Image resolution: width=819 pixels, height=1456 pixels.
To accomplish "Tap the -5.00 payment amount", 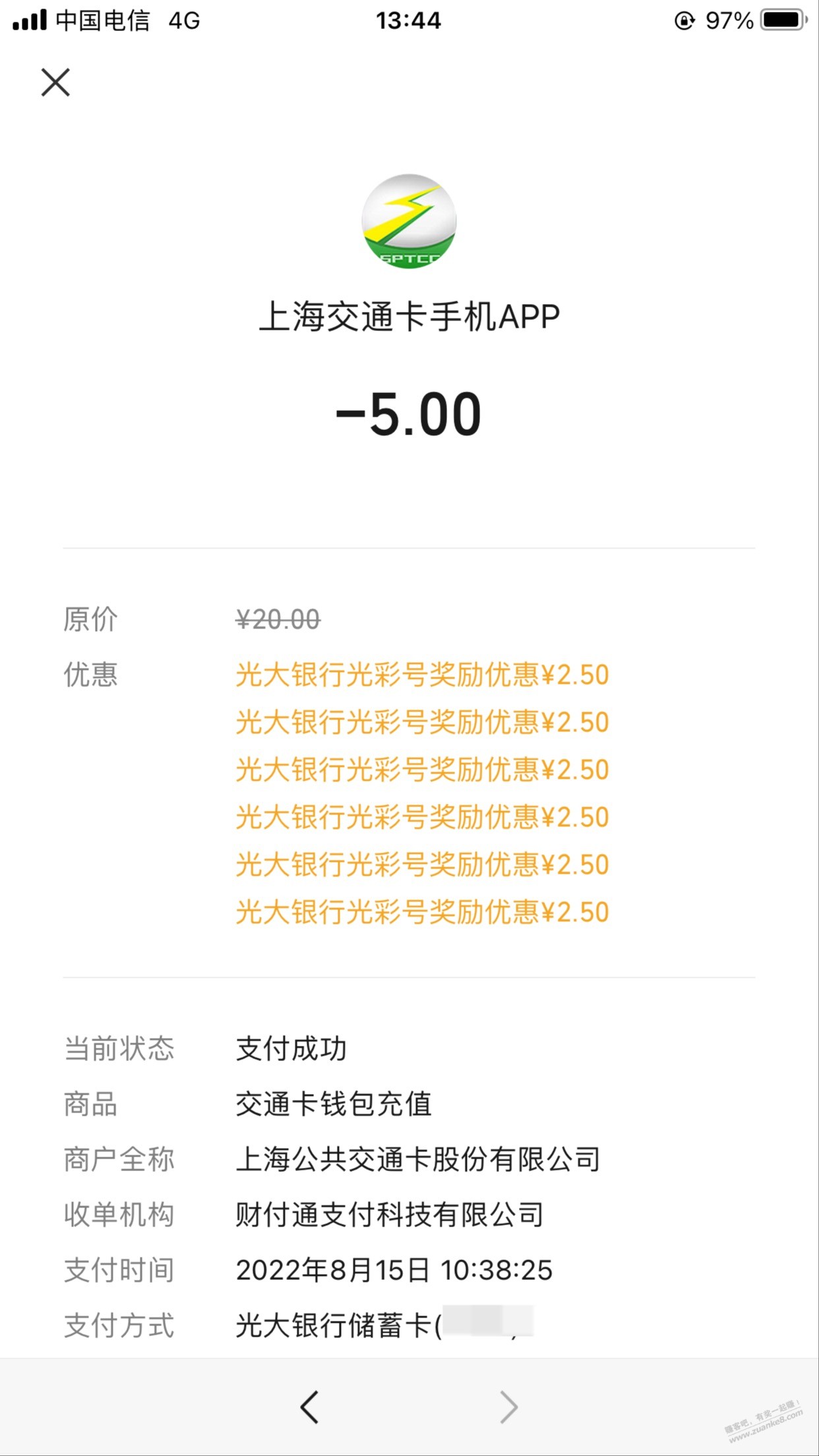I will (409, 414).
